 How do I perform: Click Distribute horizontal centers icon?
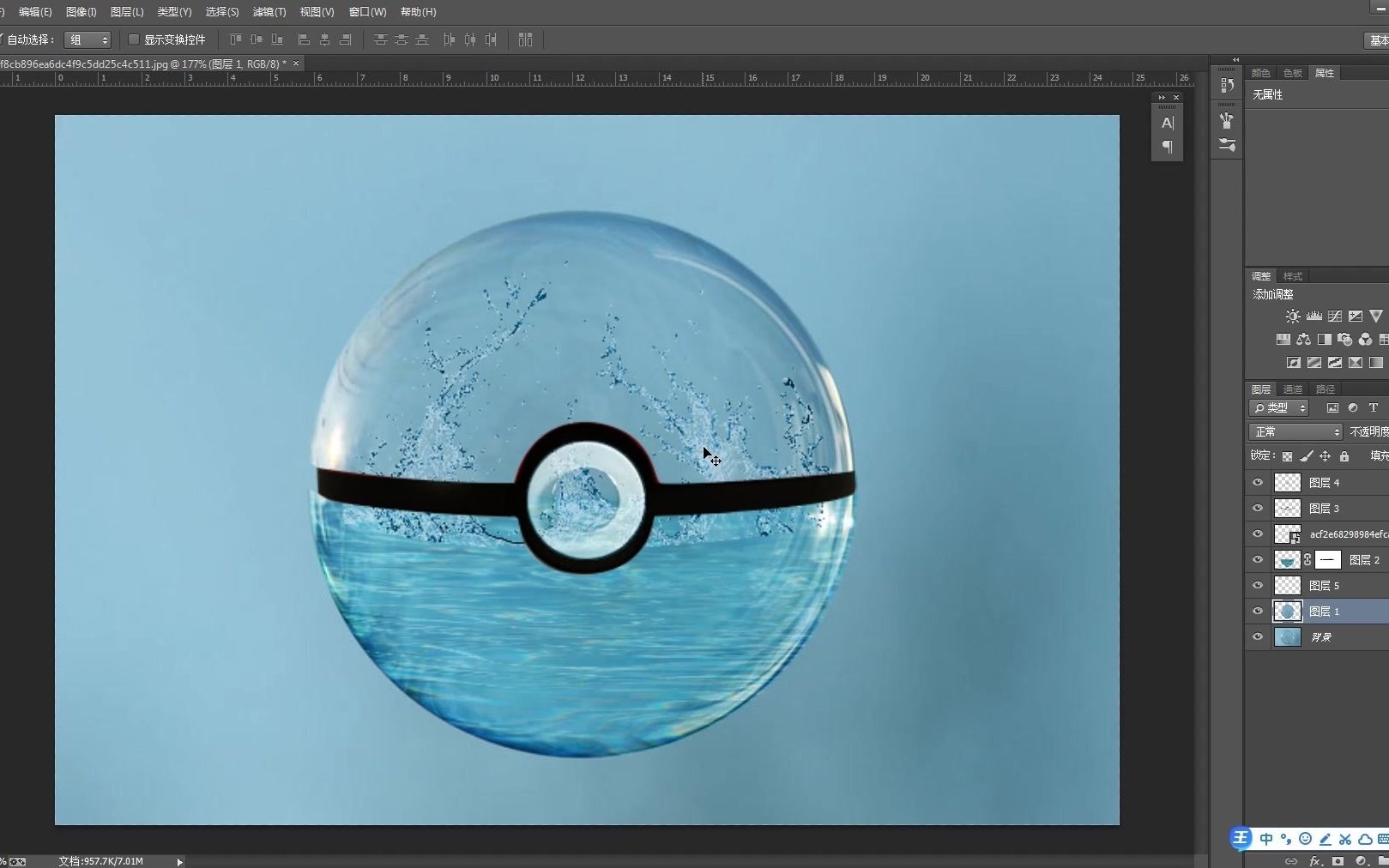469,39
